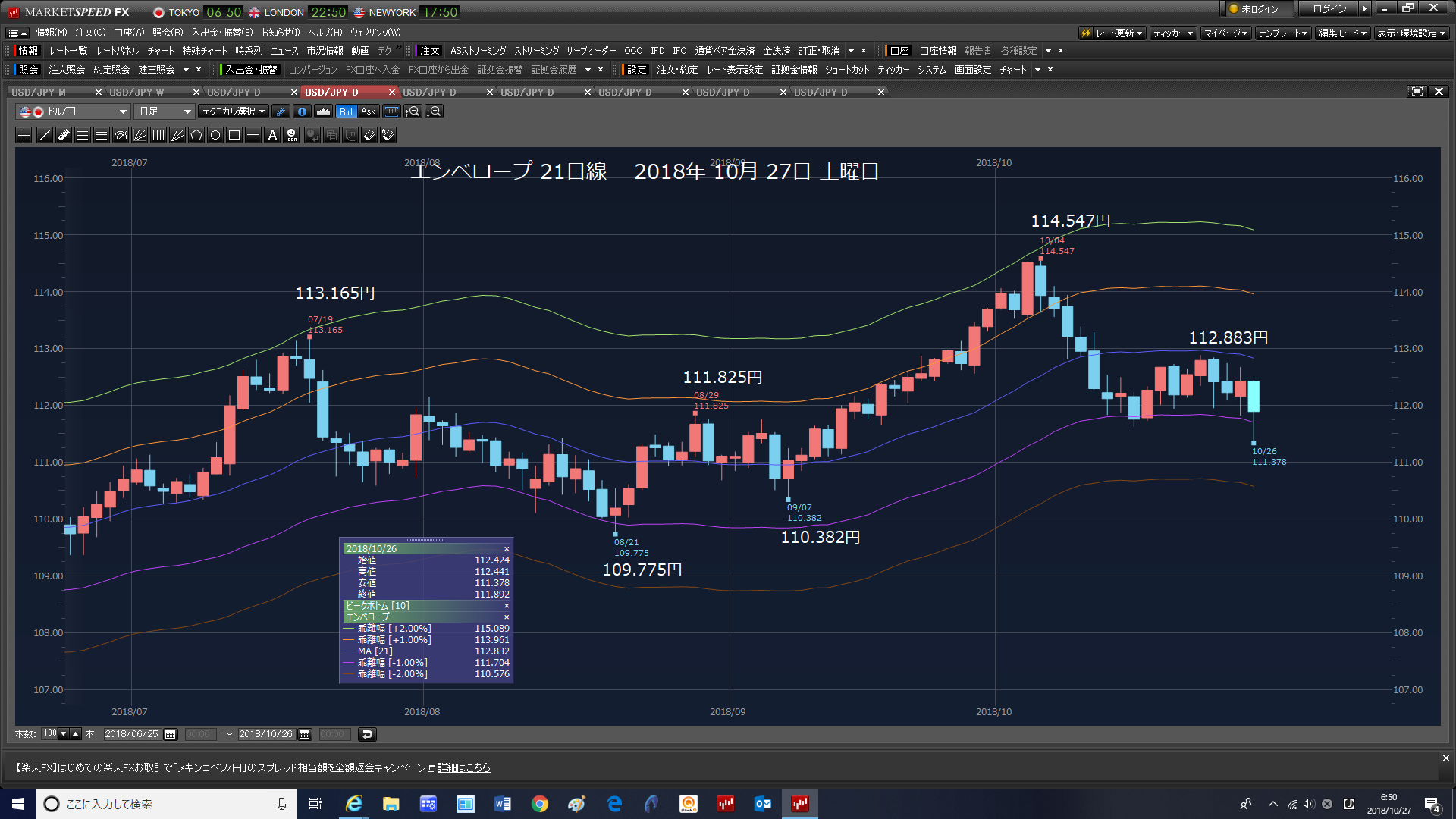Click the eraser delete-object tool
Image resolution: width=1456 pixels, height=819 pixels.
[x=369, y=135]
